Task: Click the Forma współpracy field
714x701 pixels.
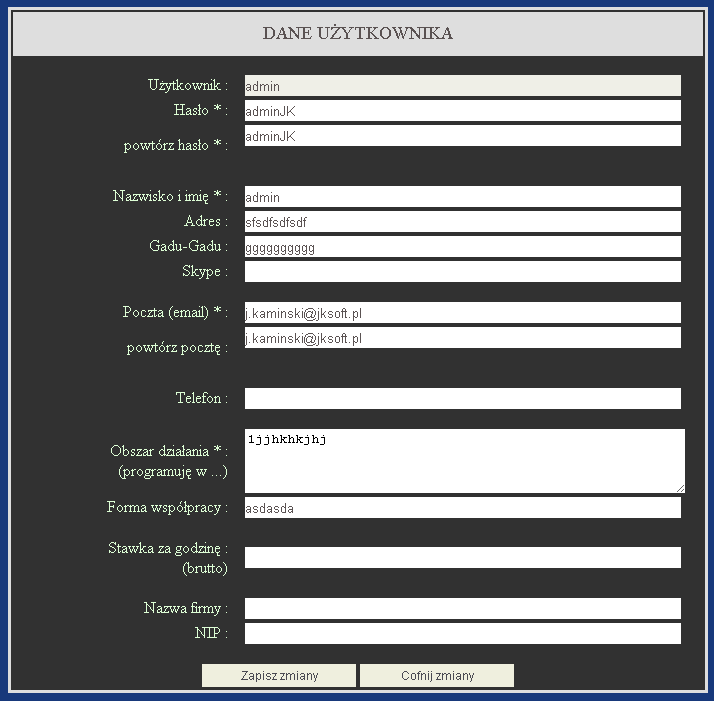Action: point(462,508)
